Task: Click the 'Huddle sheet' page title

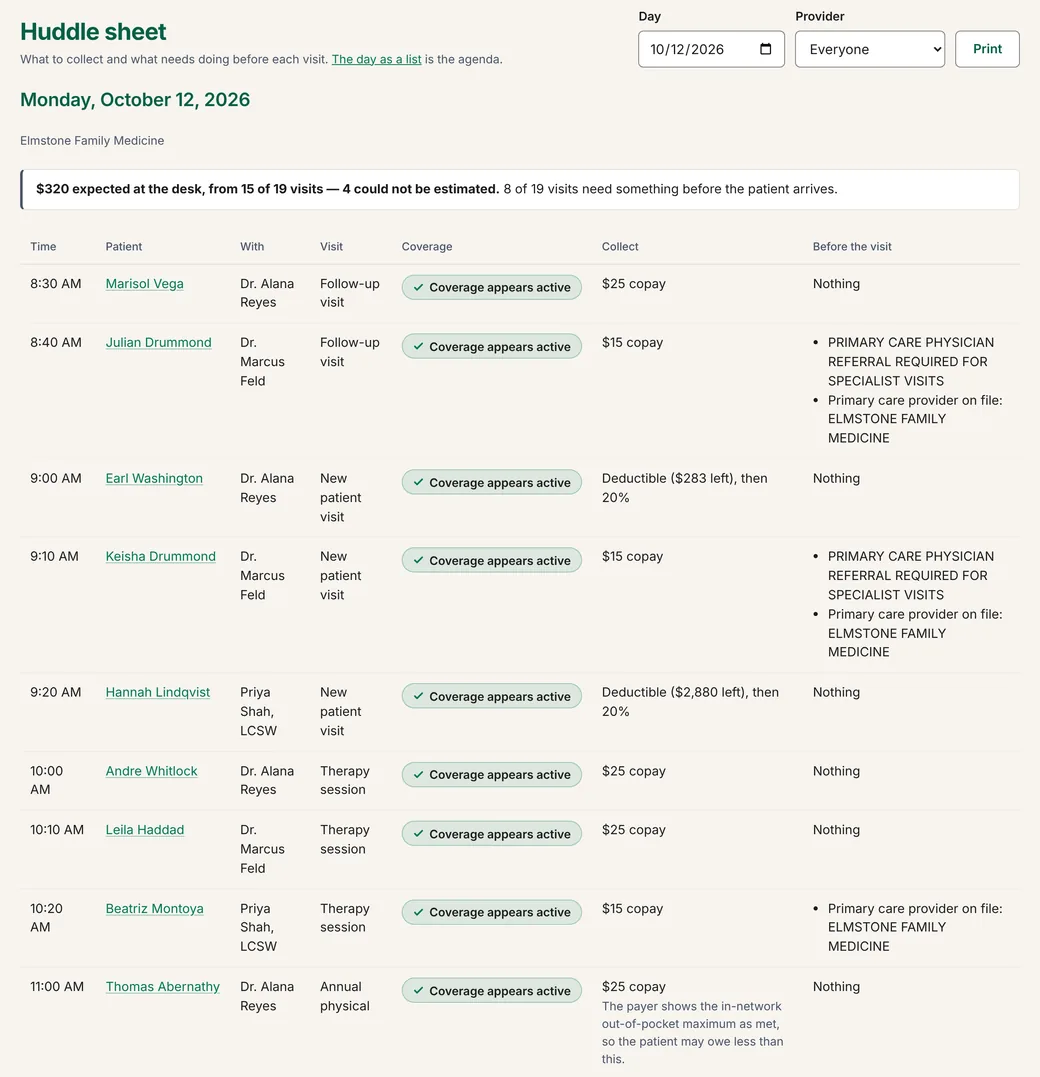Action: click(x=93, y=32)
